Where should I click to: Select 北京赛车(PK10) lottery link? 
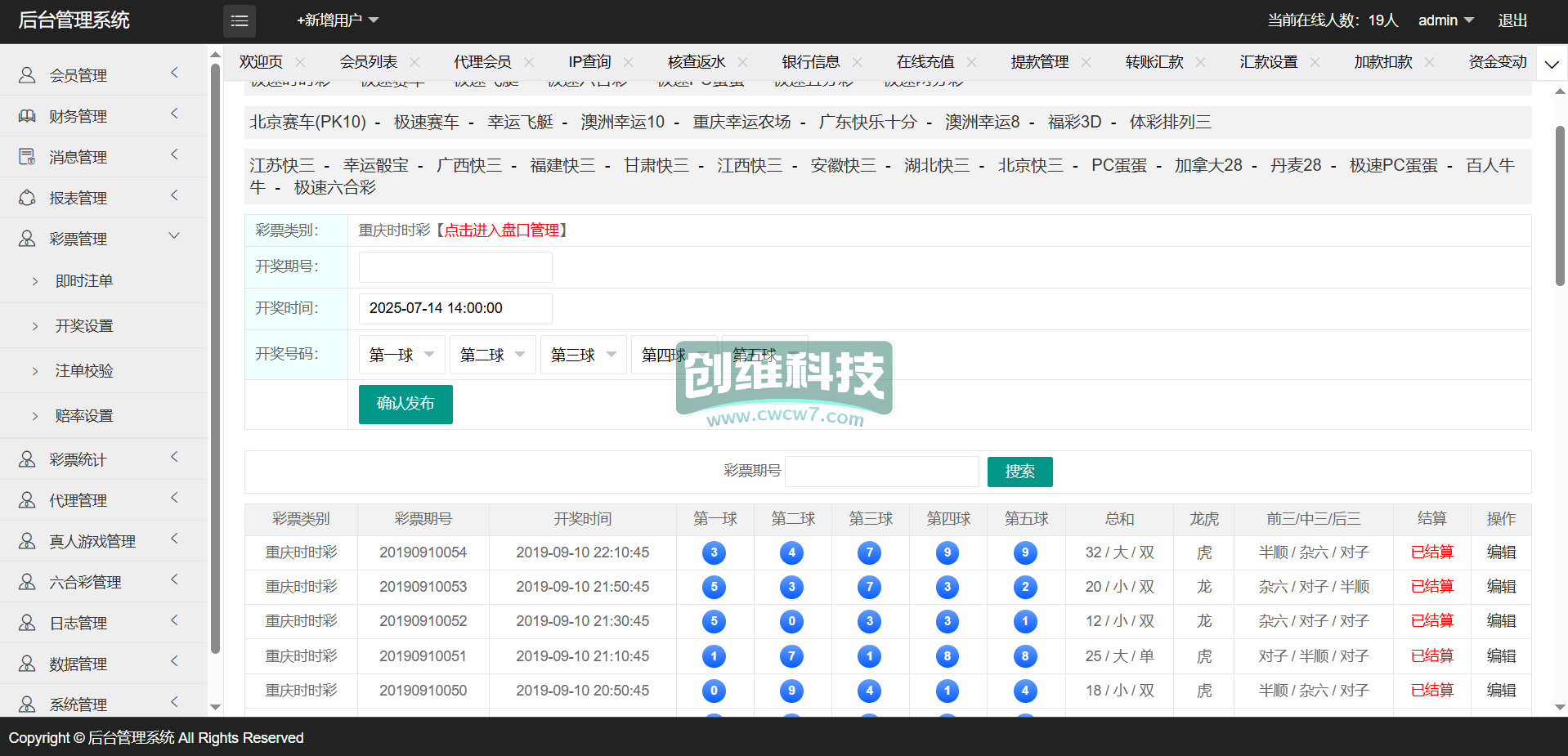307,122
